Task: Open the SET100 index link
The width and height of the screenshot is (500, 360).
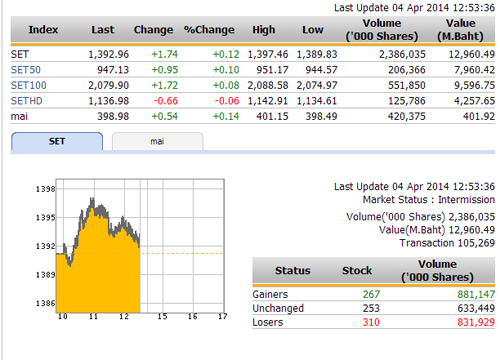Action: [28, 85]
